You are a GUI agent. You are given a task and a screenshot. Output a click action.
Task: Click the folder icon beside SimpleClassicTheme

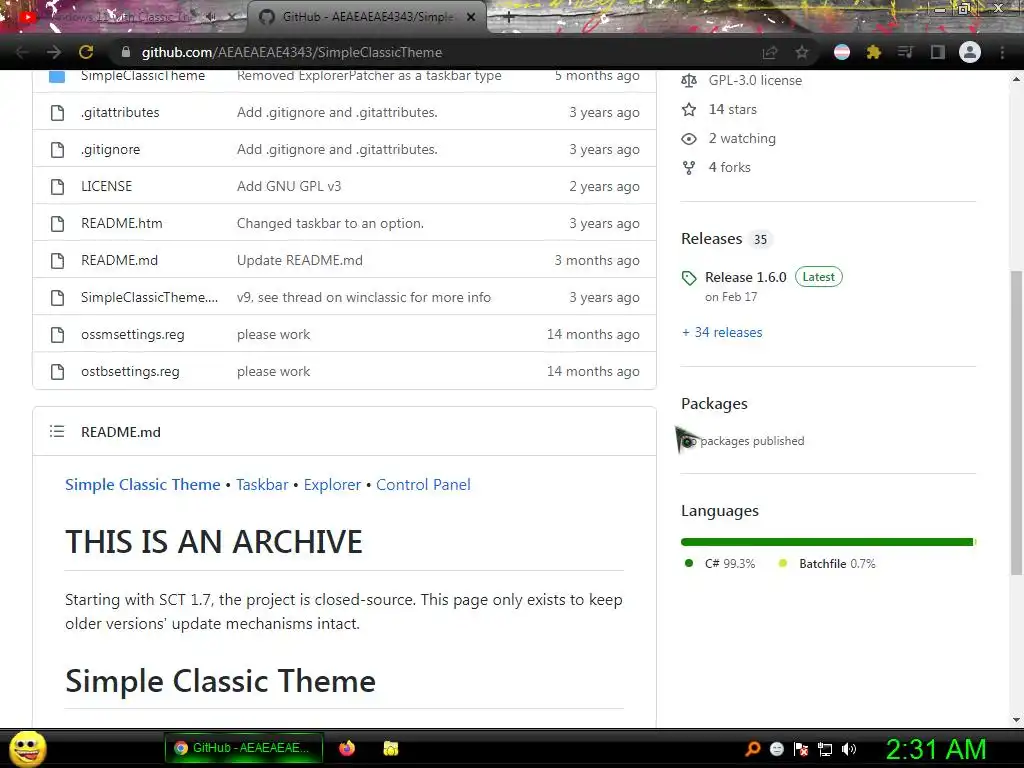[x=57, y=76]
